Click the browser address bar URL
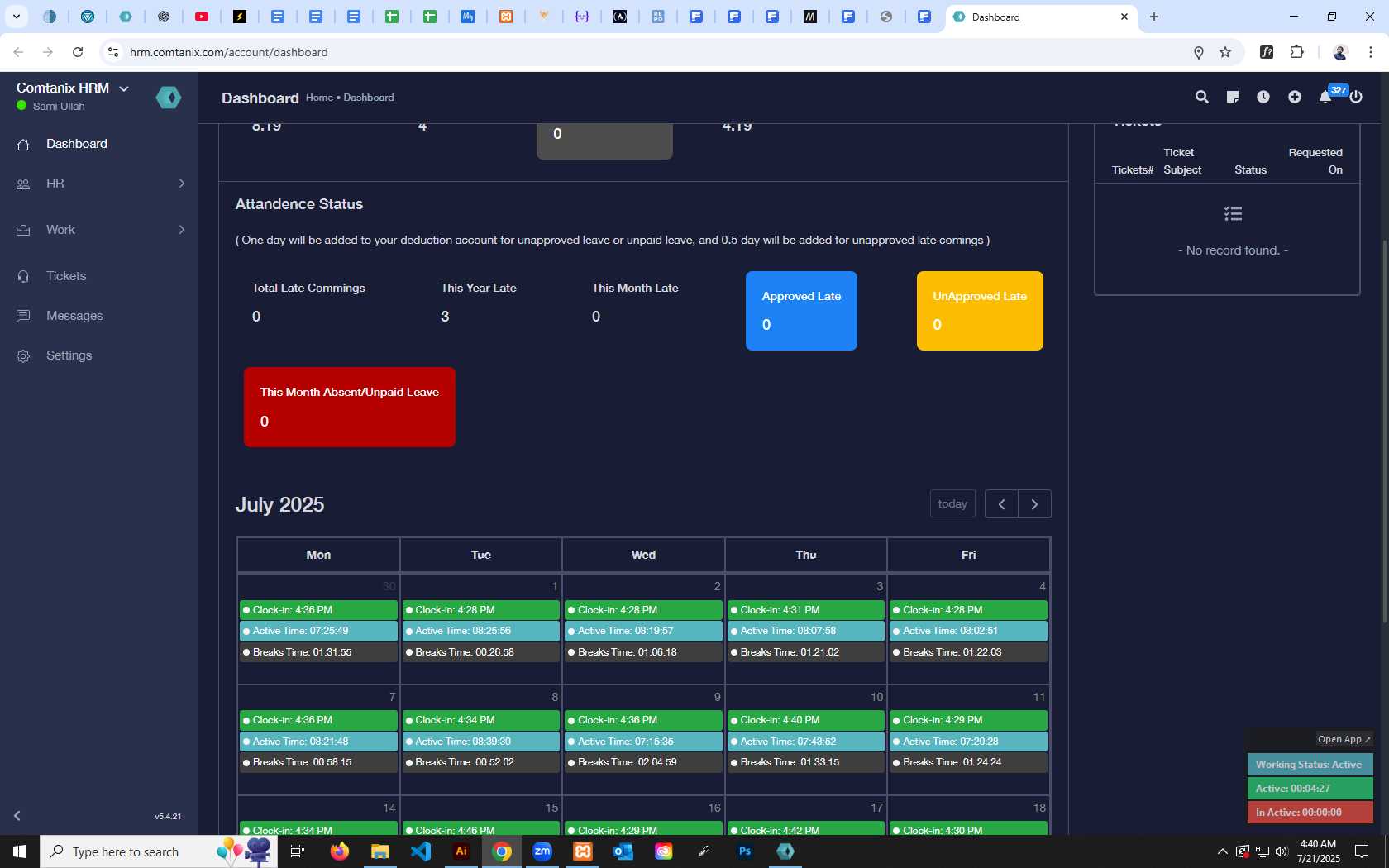The width and height of the screenshot is (1389, 868). (228, 52)
